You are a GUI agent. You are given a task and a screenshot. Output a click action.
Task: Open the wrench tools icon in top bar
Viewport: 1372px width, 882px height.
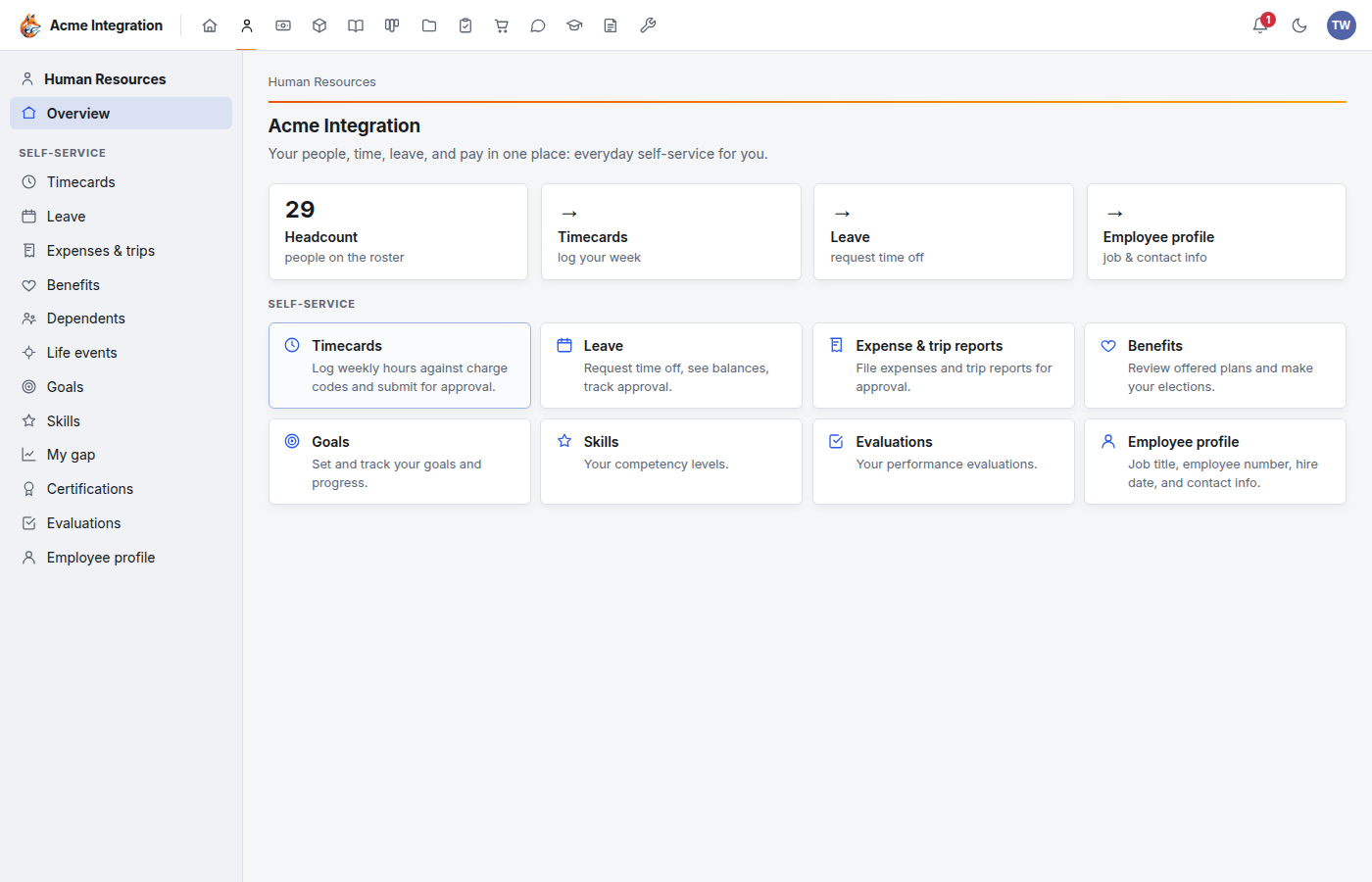(x=648, y=25)
